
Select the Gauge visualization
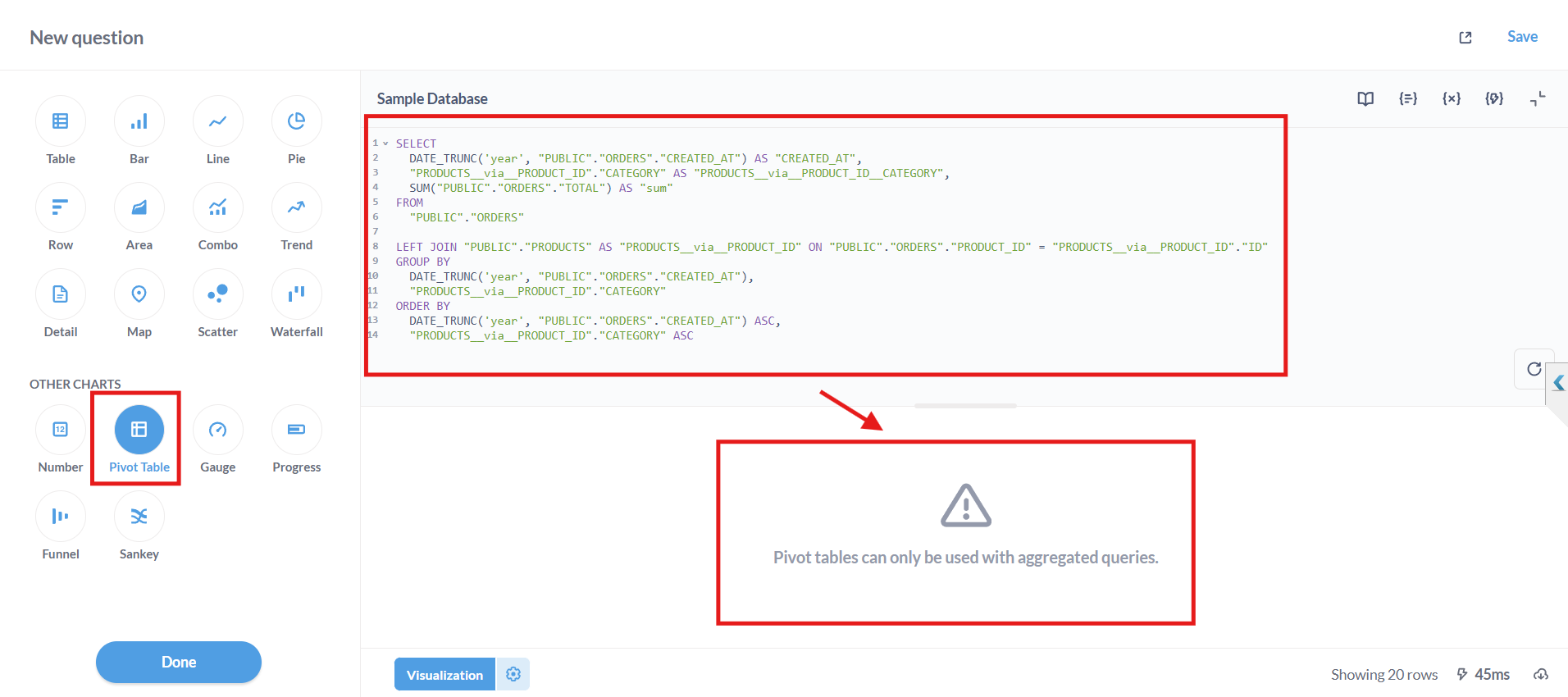click(218, 430)
